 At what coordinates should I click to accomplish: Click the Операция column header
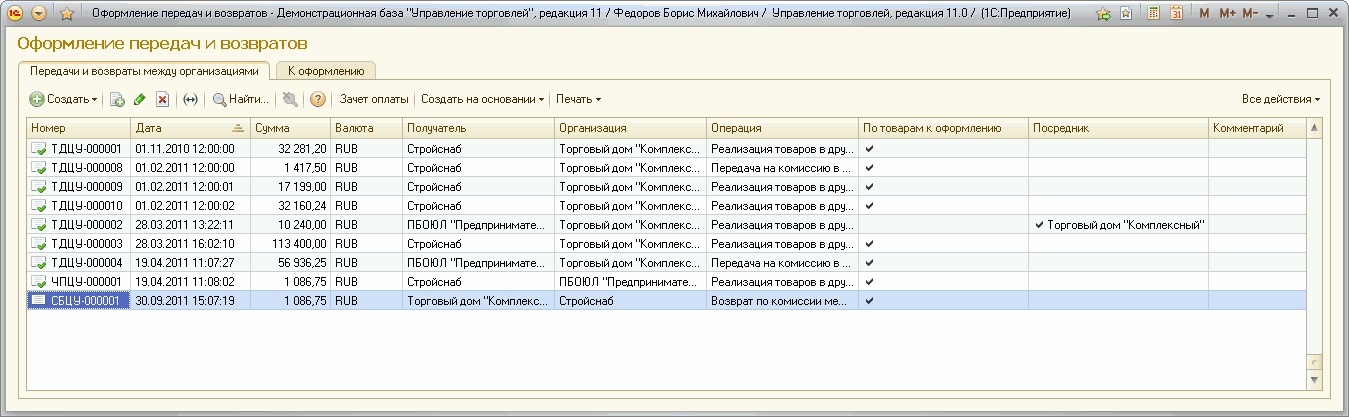coord(782,128)
